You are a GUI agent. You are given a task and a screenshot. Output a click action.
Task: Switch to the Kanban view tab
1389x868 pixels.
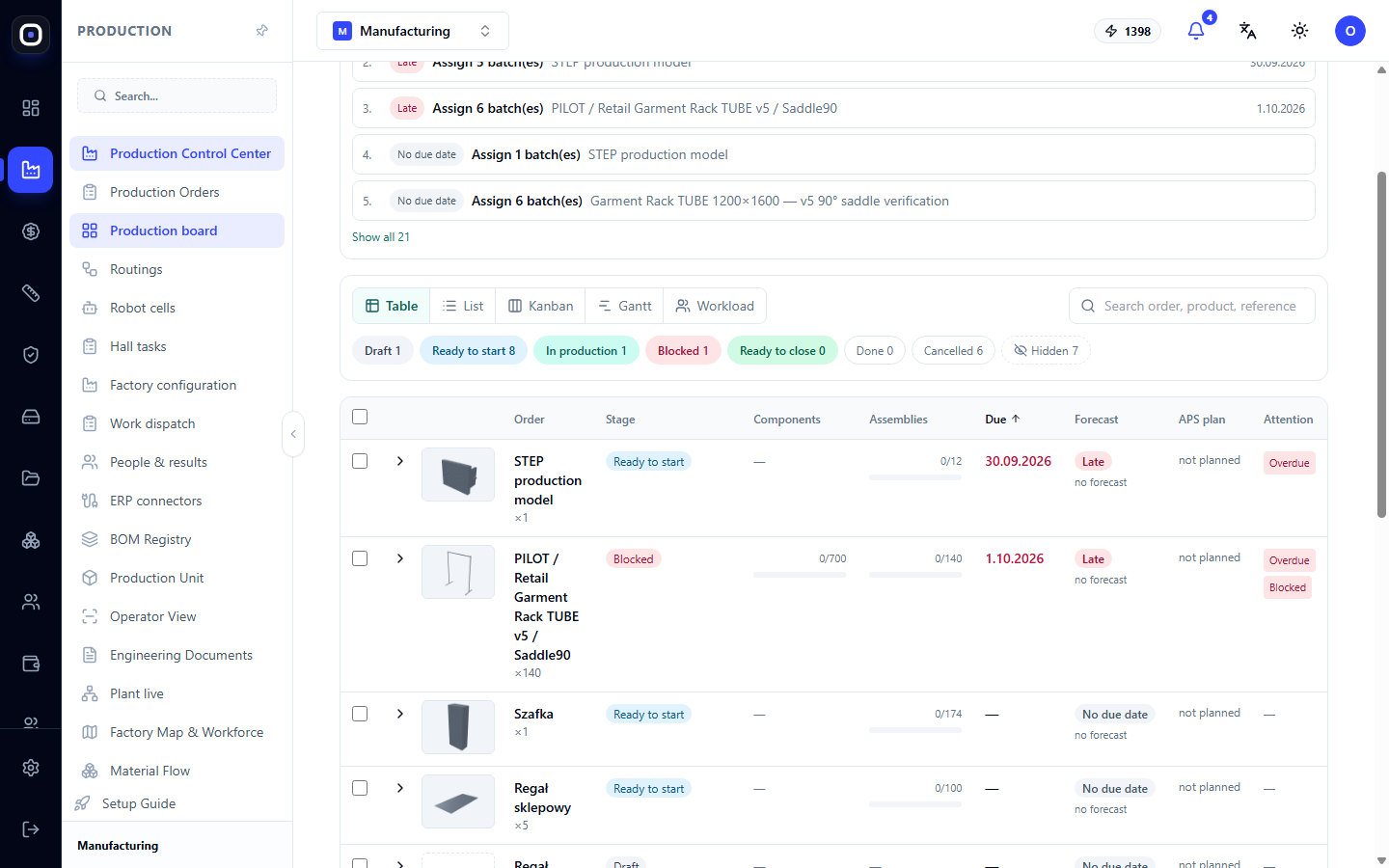click(541, 306)
